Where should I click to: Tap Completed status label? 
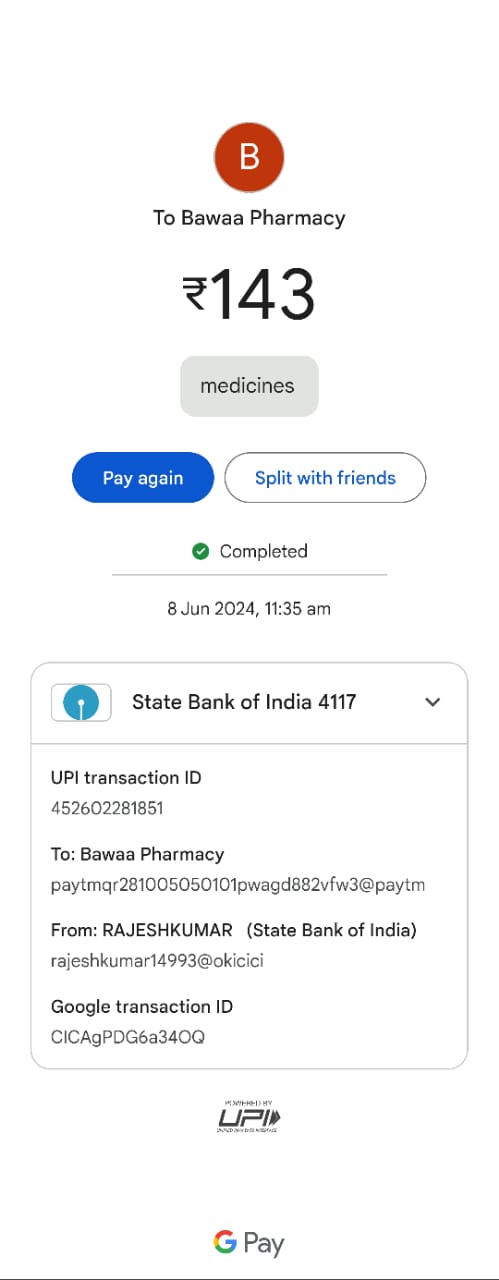tap(263, 551)
